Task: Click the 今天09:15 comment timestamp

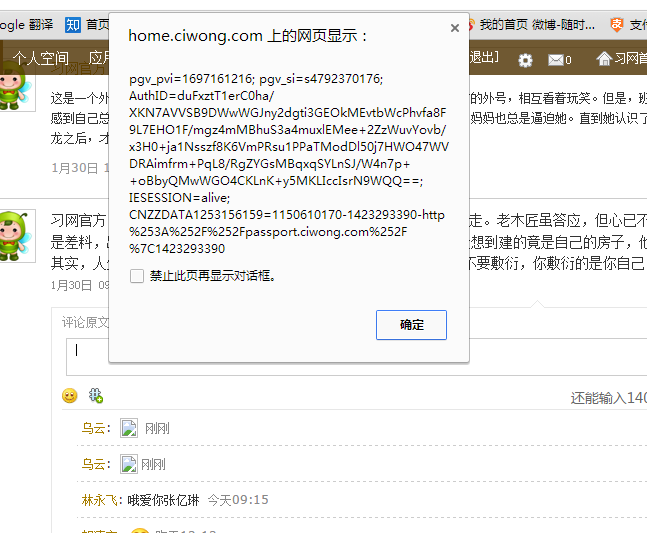Action: point(238,500)
